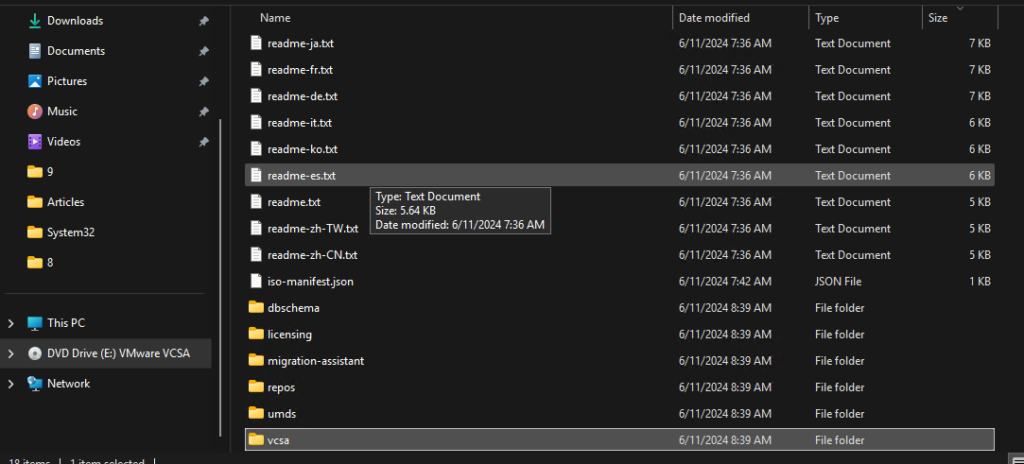Click the Music icon in Quick access
This screenshot has height=464, width=1024.
pyautogui.click(x=35, y=111)
